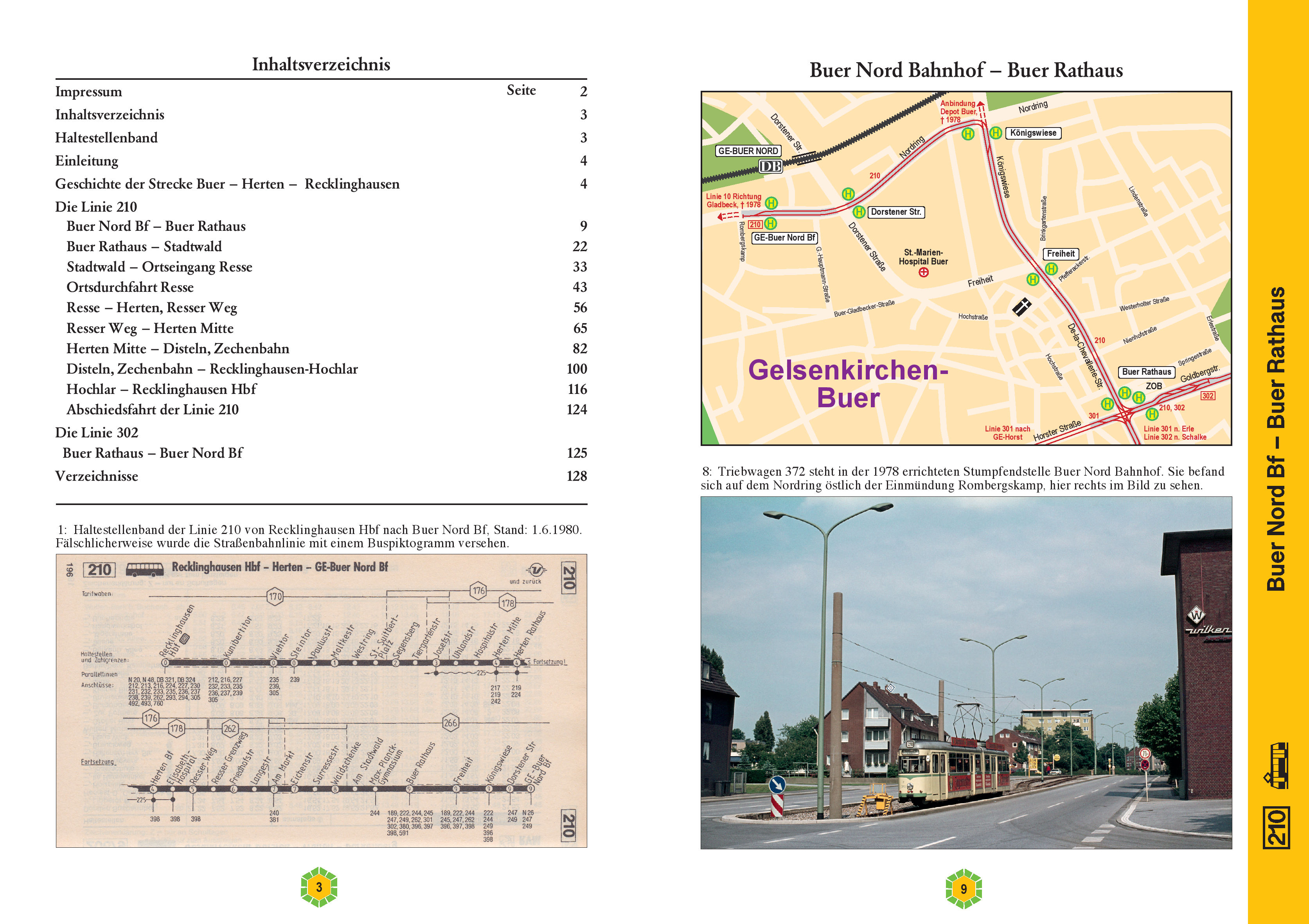Click the H stop icon beside Königswiese label
1309x924 pixels.
(x=995, y=133)
